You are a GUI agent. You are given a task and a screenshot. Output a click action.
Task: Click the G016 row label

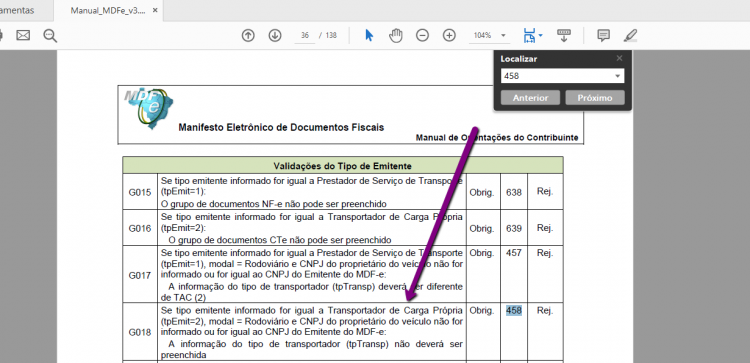[x=140, y=229]
